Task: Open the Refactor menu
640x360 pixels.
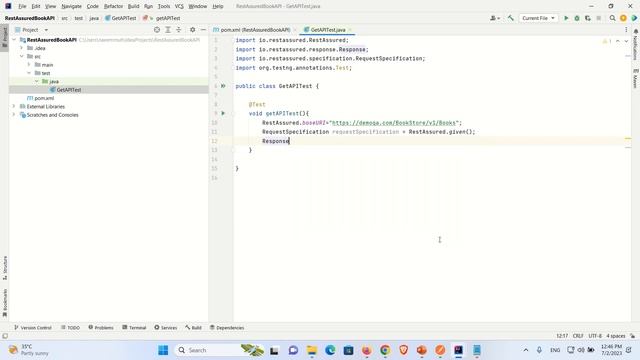Action: click(x=113, y=6)
